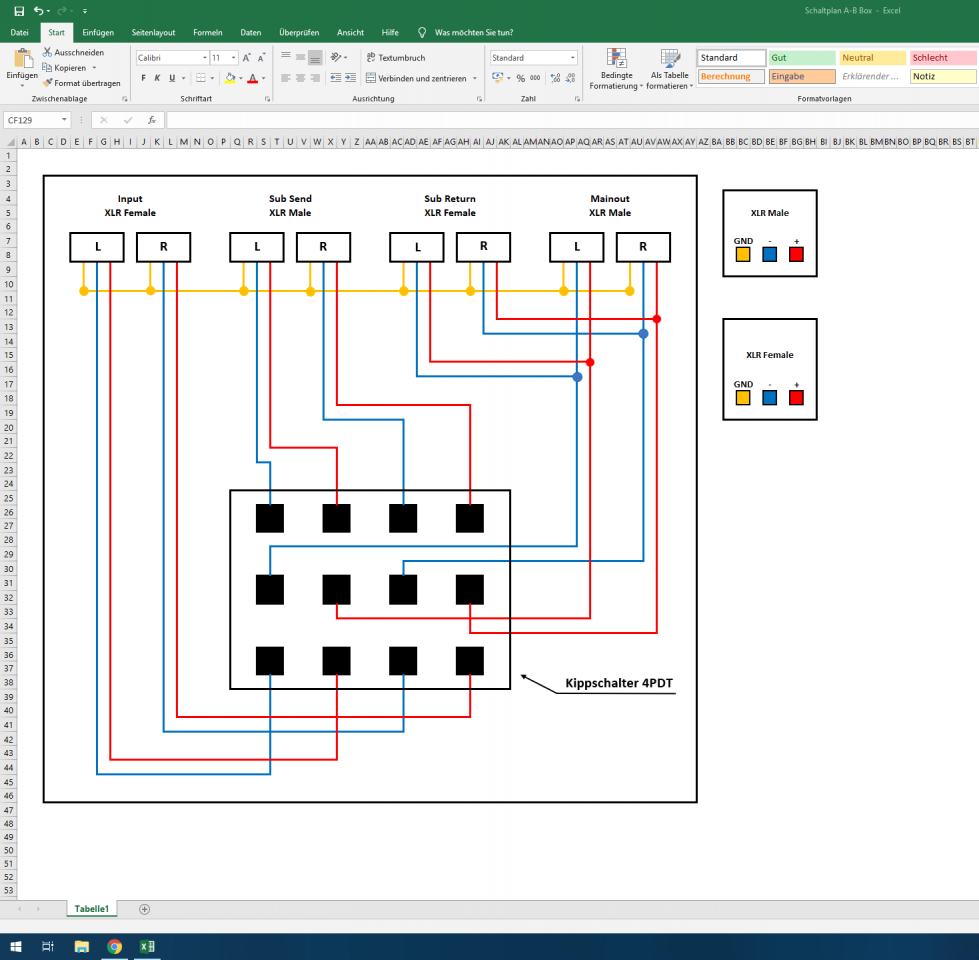Viewport: 979px width, 960px height.
Task: Apply the Schlecht cell style
Action: 943,58
